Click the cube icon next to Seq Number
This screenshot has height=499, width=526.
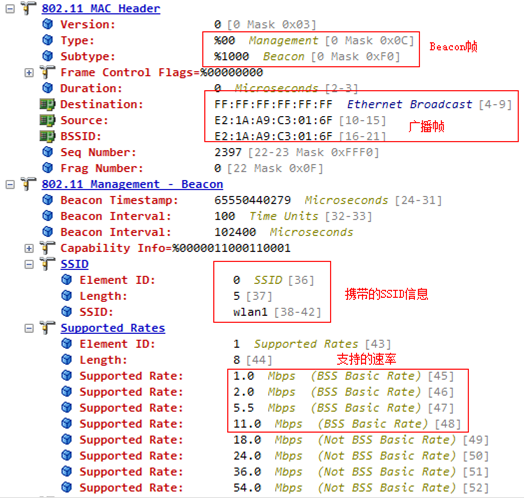(x=48, y=152)
